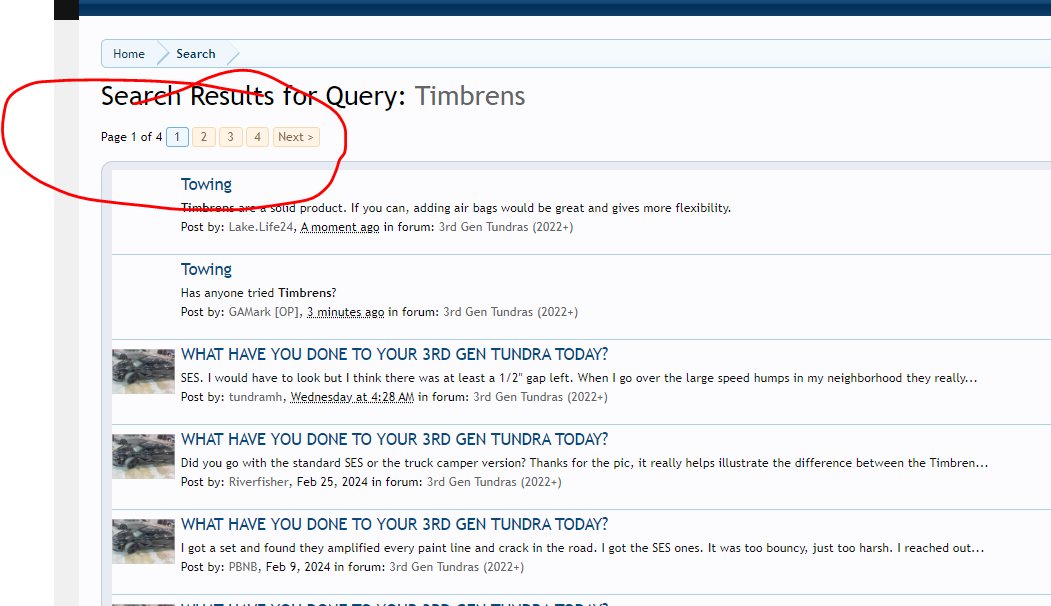Click the 'A moment ago' timestamp

(x=340, y=227)
